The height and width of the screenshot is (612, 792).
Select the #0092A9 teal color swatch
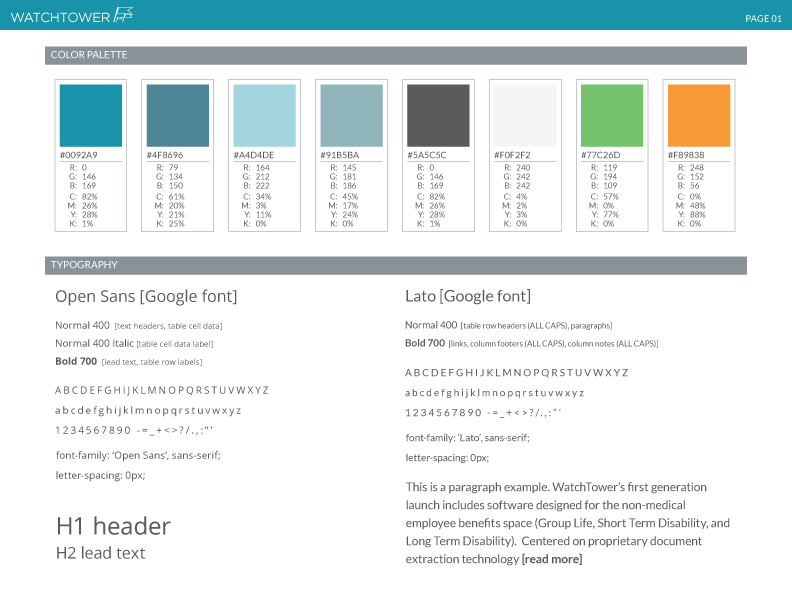(x=91, y=116)
